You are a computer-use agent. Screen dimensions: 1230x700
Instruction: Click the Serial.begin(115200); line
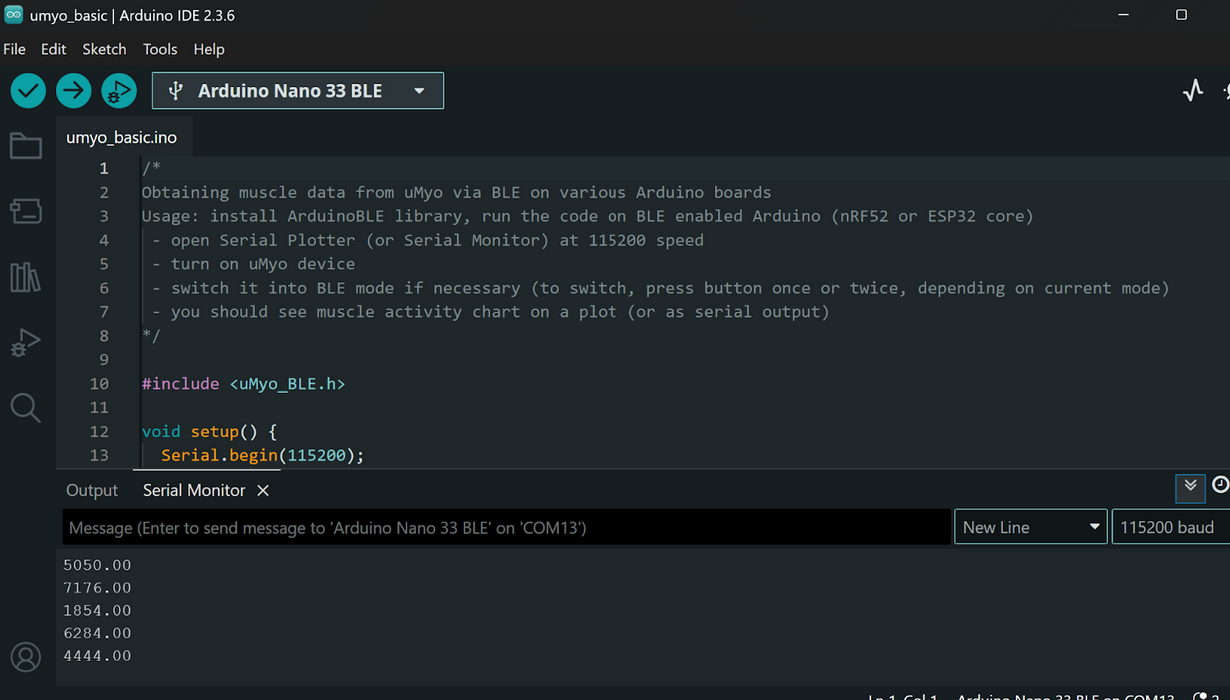tap(262, 456)
